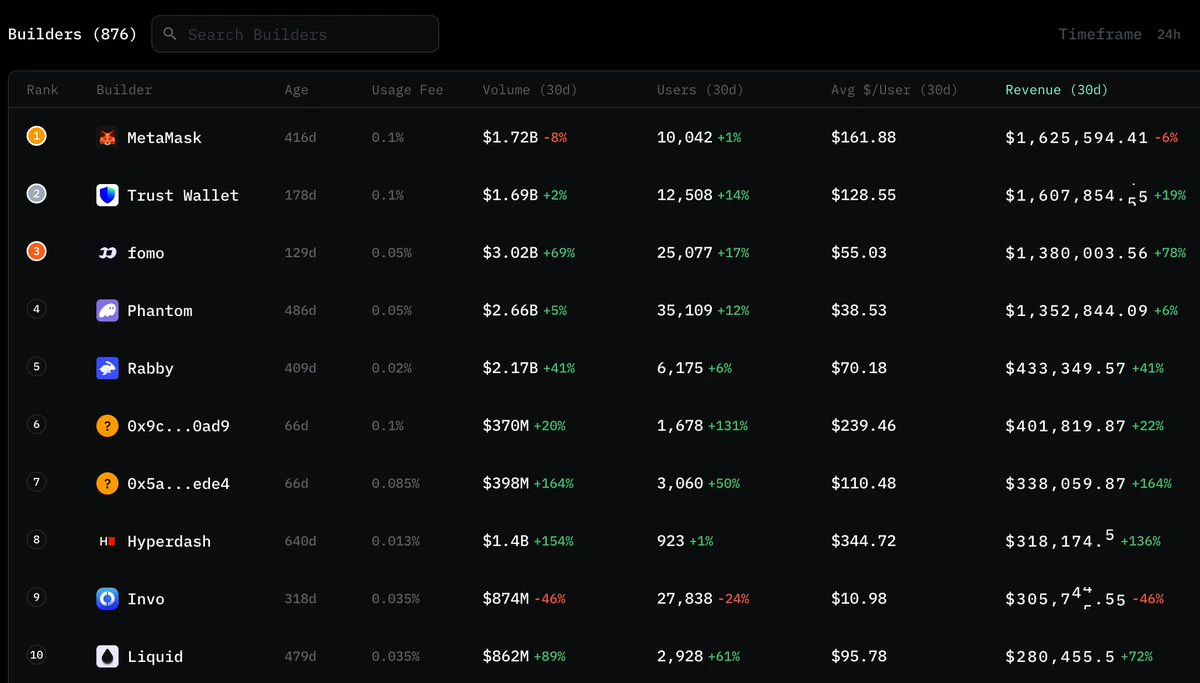Click the silver rank 2 badge
Screen dimensions: 1200x683
coord(37,195)
